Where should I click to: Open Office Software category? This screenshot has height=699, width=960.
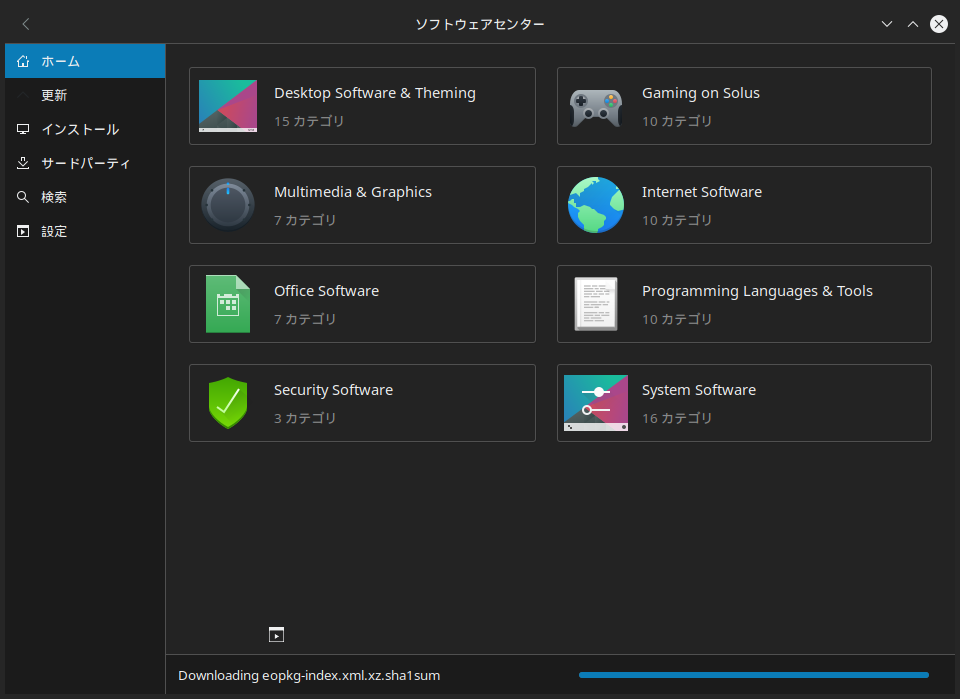pyautogui.click(x=362, y=304)
